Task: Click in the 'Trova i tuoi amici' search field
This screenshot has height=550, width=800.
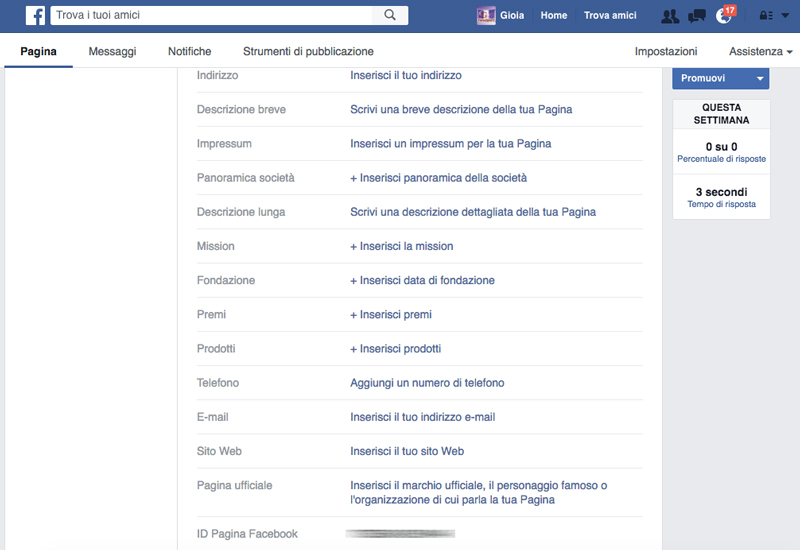Action: pos(210,16)
